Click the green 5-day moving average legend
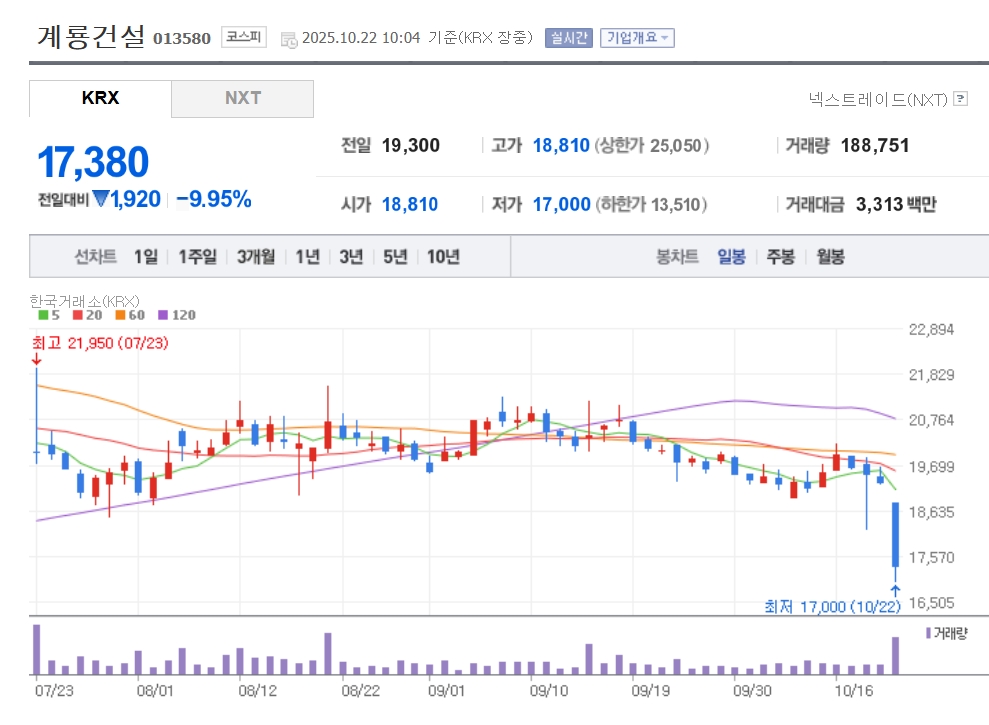 49,315
